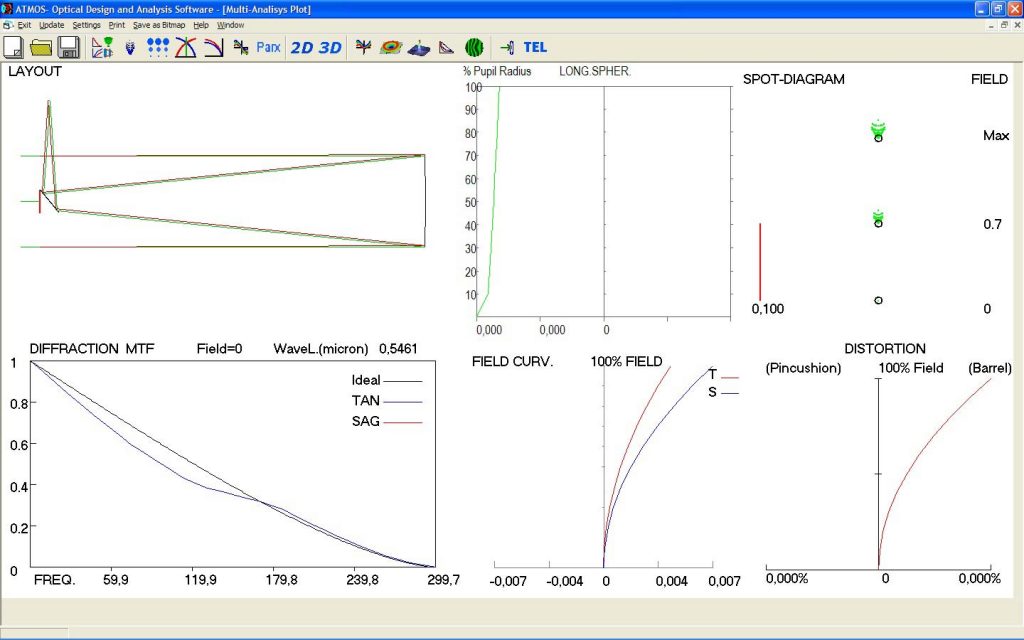Viewport: 1024px width, 640px height.
Task: Show the 3D layout view
Action: pos(330,47)
